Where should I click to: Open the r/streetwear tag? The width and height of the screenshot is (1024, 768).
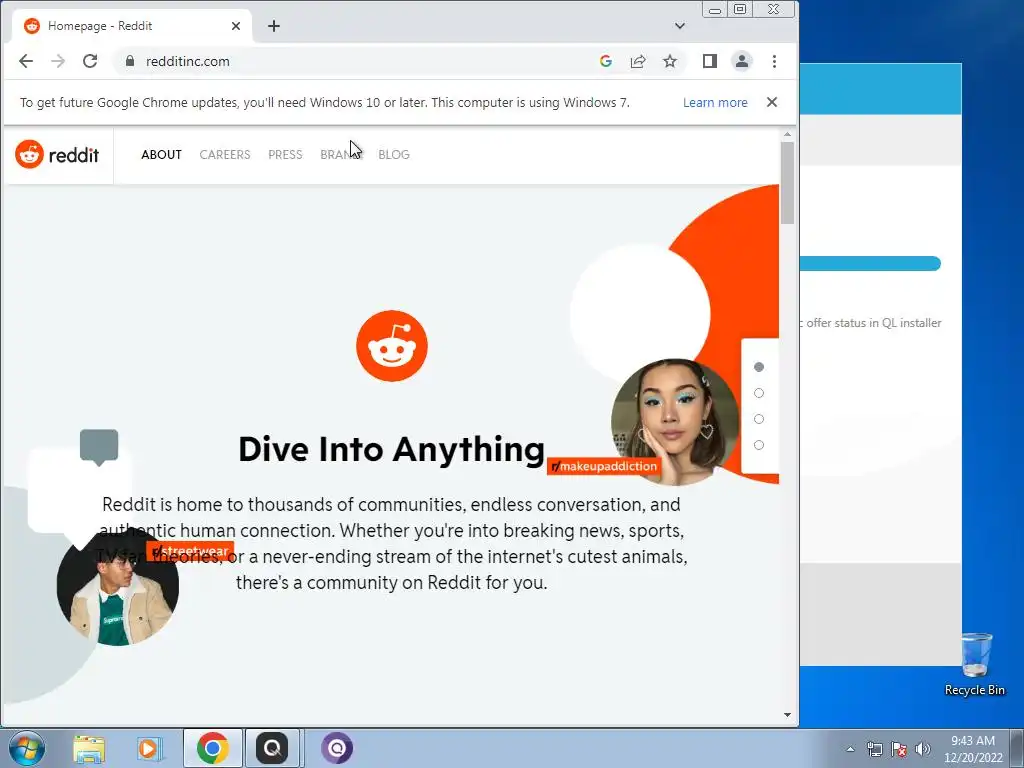(x=190, y=551)
